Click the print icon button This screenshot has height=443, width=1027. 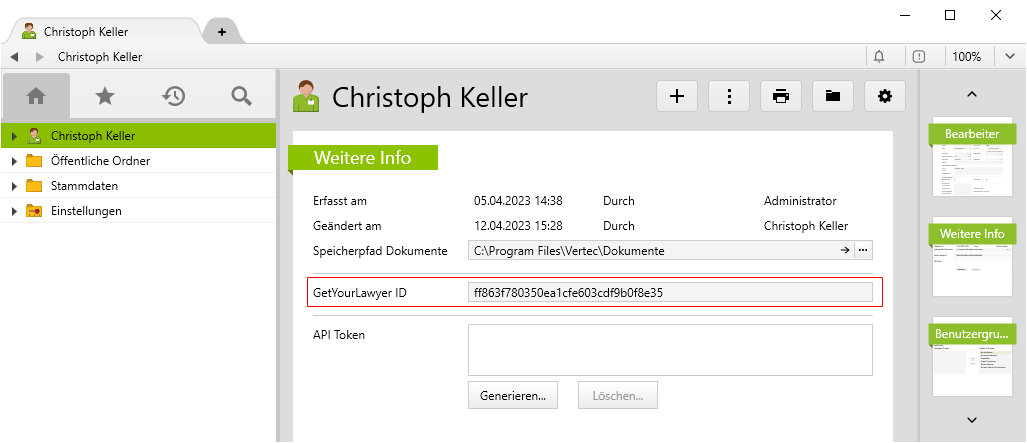pyautogui.click(x=781, y=96)
